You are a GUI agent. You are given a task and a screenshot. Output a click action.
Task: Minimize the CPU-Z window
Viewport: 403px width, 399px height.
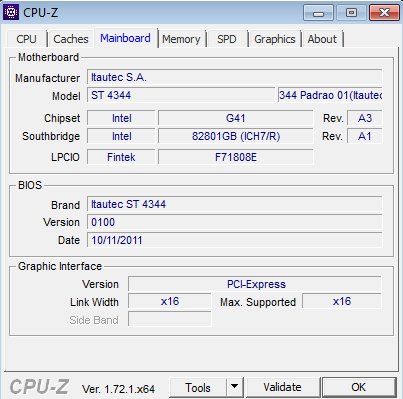coord(318,13)
